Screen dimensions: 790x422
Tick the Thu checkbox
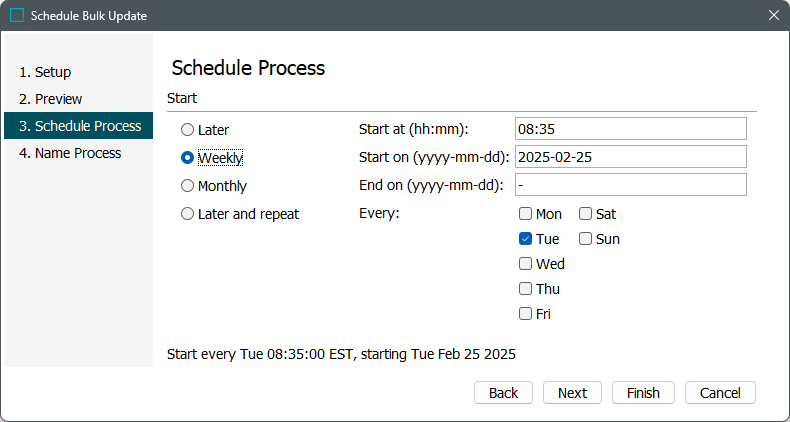point(525,289)
